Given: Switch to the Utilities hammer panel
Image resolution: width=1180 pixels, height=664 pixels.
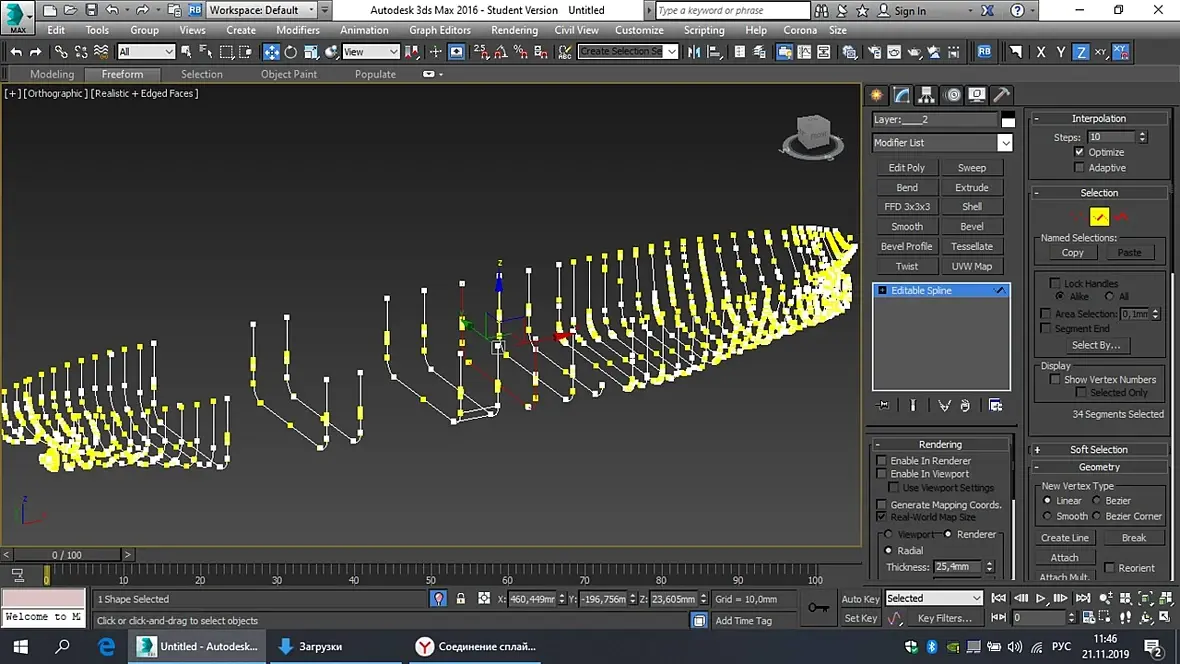Looking at the screenshot, I should (x=1001, y=95).
